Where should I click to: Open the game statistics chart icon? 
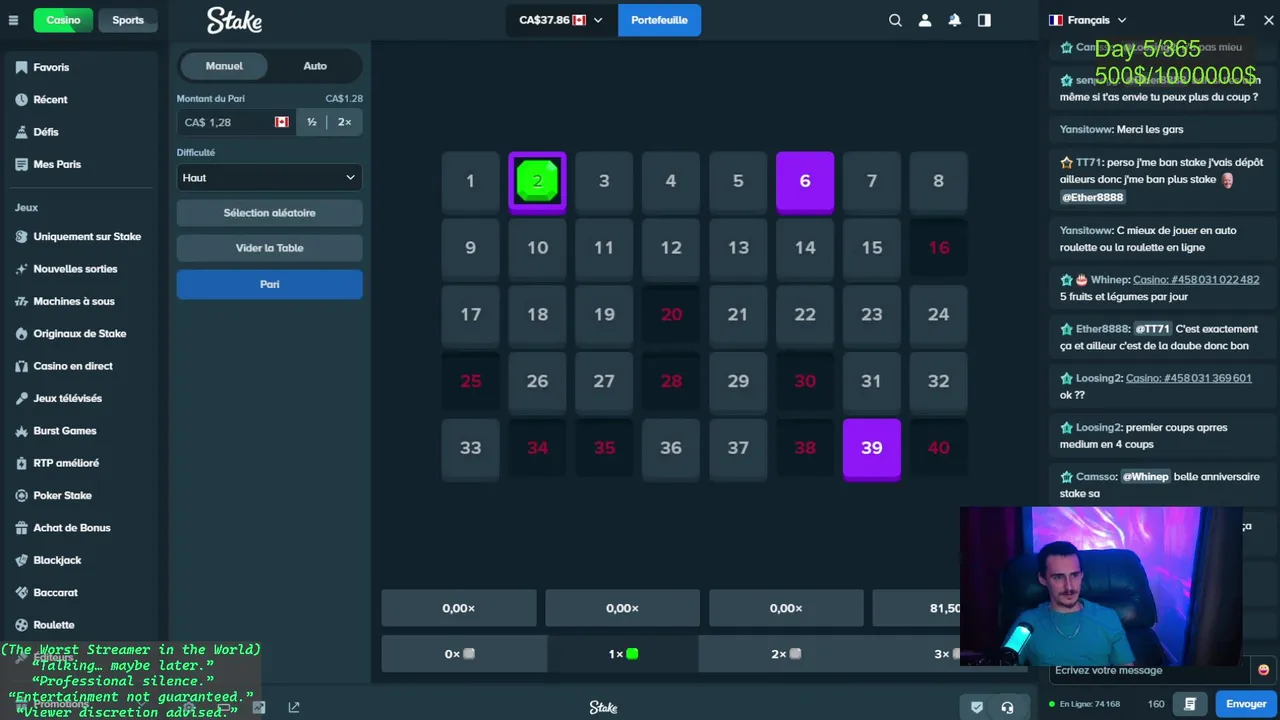point(259,707)
